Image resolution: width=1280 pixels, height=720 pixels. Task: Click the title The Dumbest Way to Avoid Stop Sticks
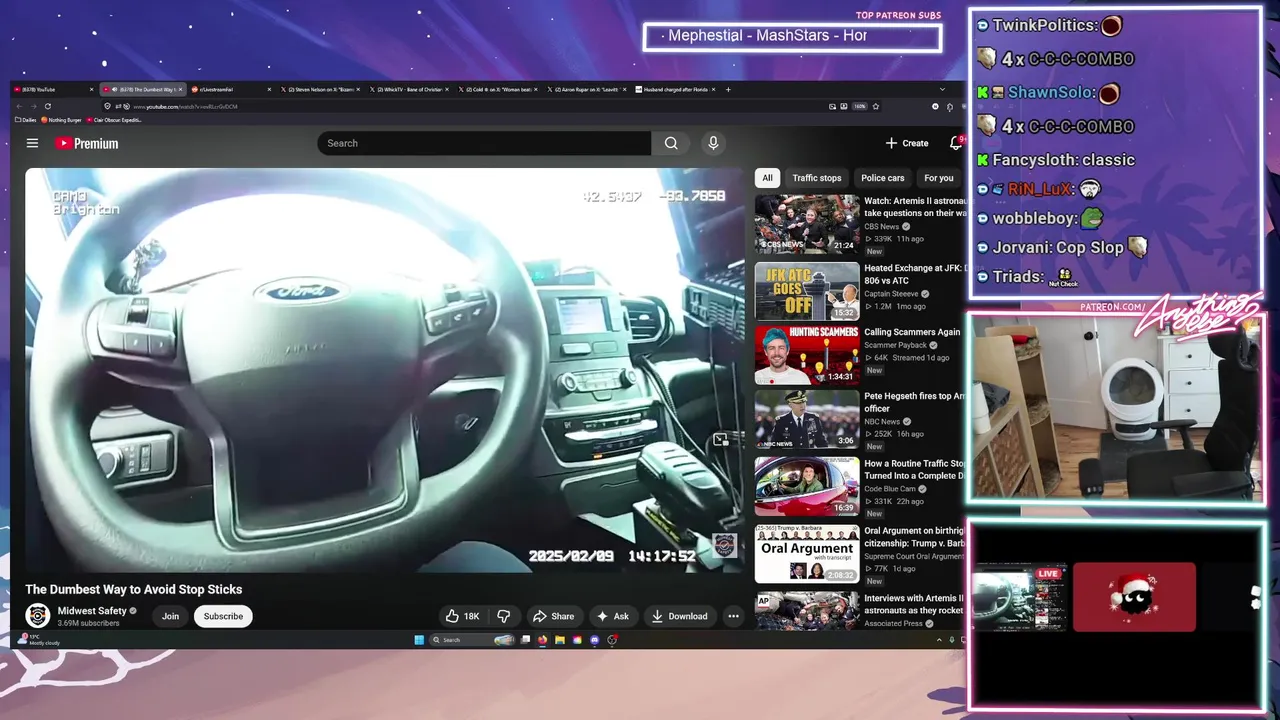click(x=134, y=590)
